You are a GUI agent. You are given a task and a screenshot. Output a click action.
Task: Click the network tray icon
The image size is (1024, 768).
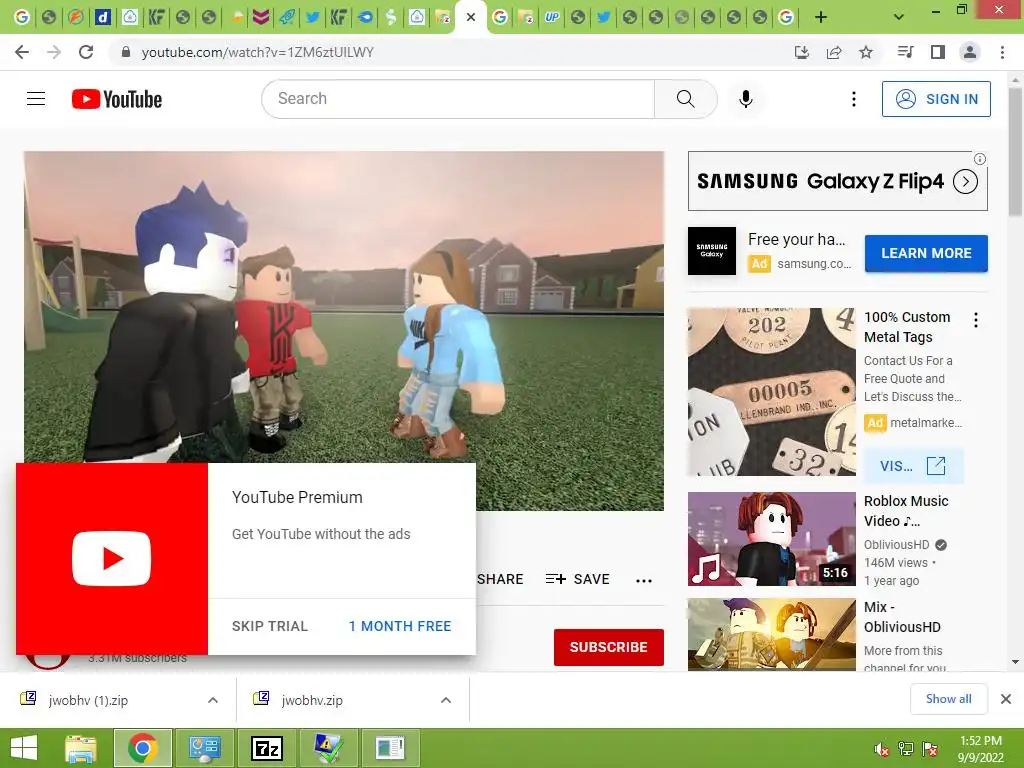(906, 749)
